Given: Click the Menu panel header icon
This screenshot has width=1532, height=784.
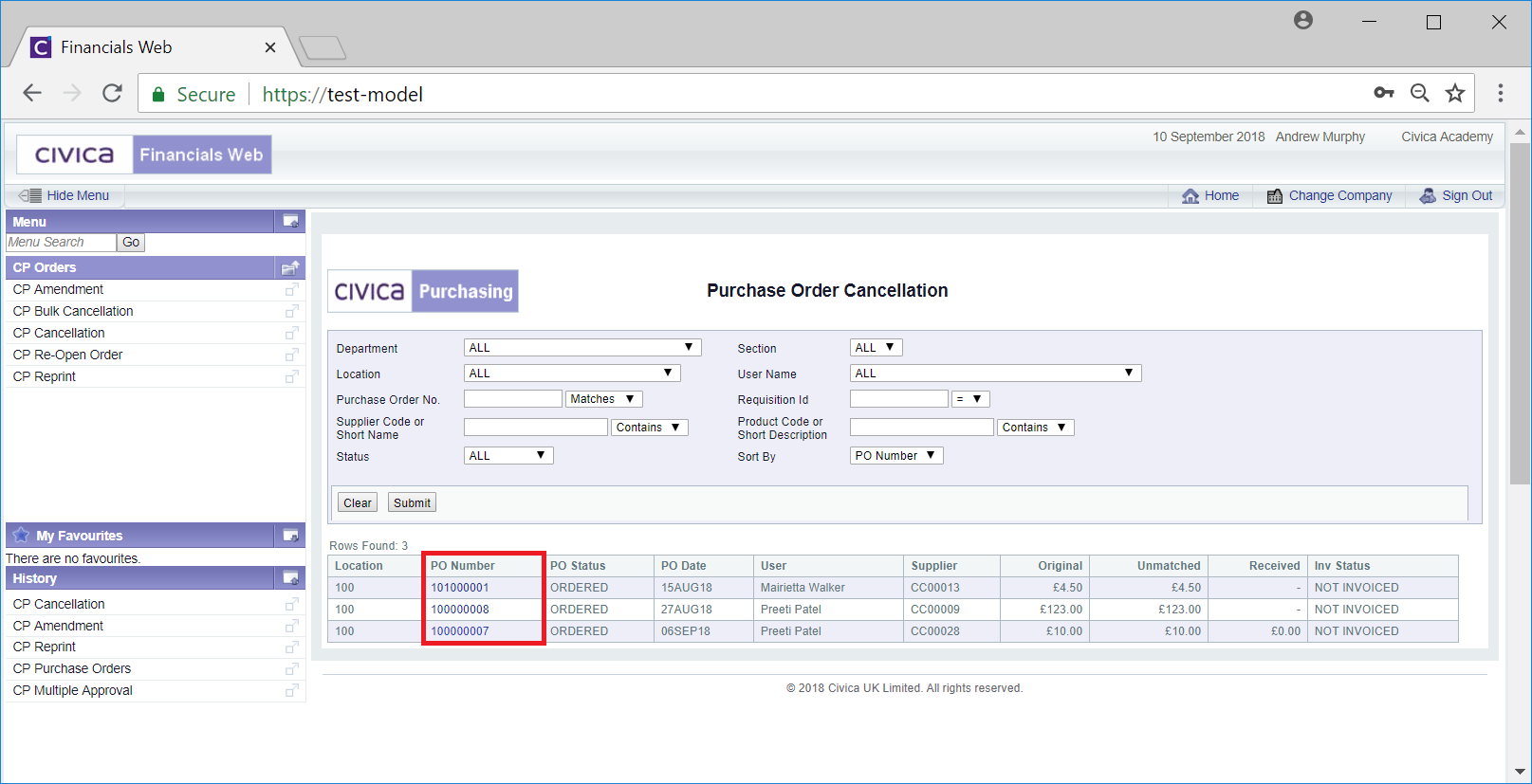Looking at the screenshot, I should (x=290, y=222).
